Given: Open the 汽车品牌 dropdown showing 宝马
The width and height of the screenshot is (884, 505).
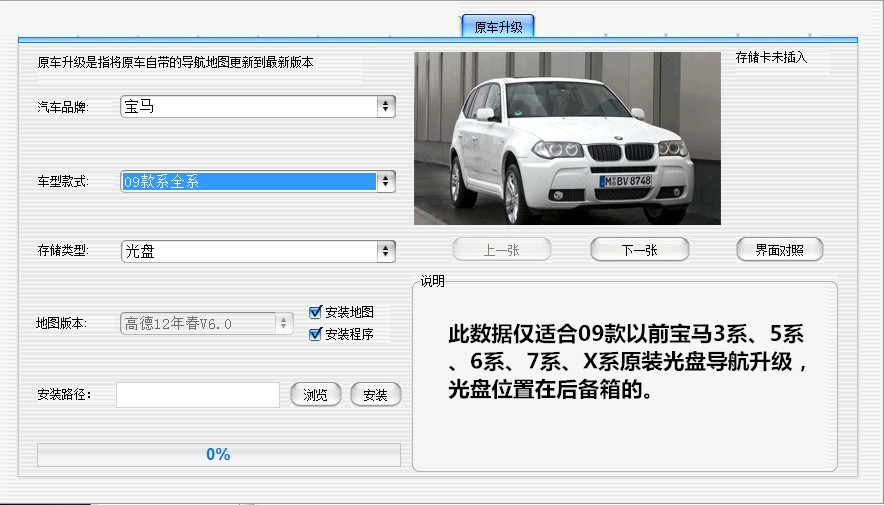Looking at the screenshot, I should point(258,107).
